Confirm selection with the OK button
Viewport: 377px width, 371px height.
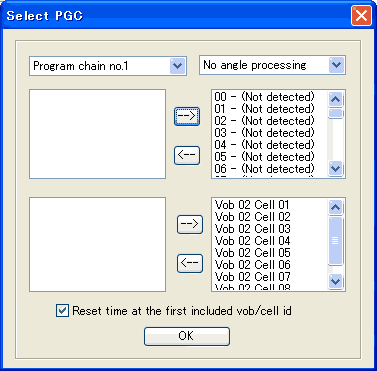(x=187, y=336)
